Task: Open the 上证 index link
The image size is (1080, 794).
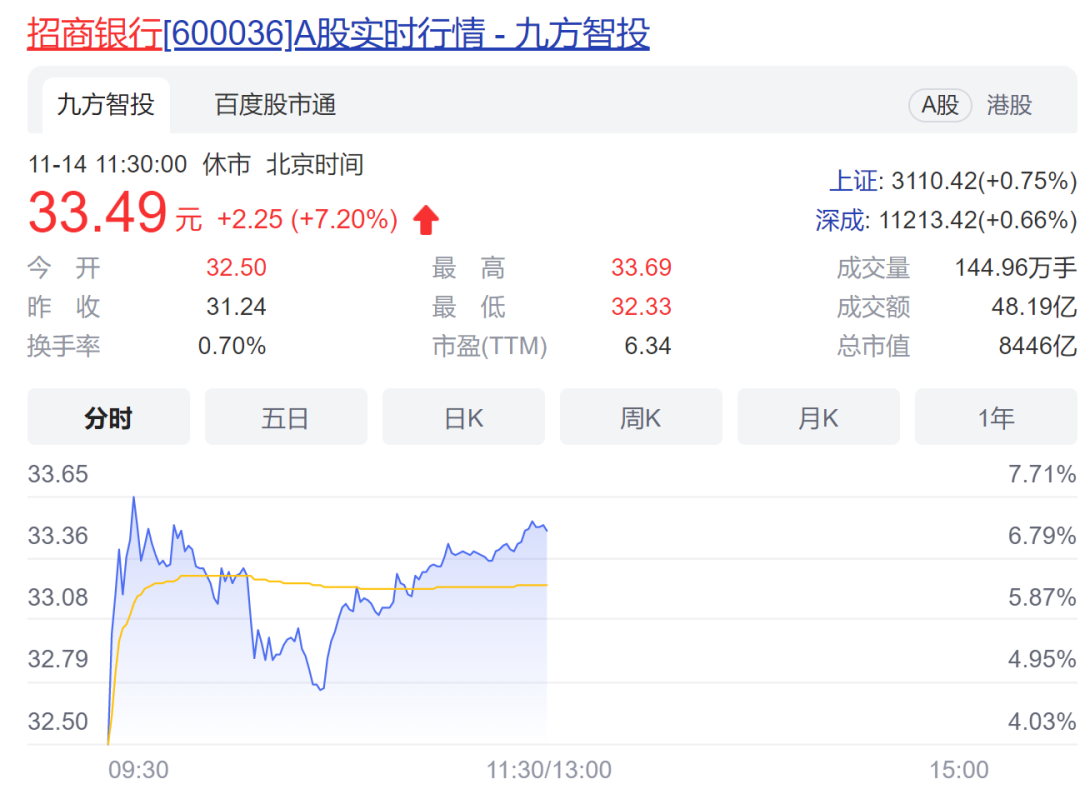Action: 854,181
